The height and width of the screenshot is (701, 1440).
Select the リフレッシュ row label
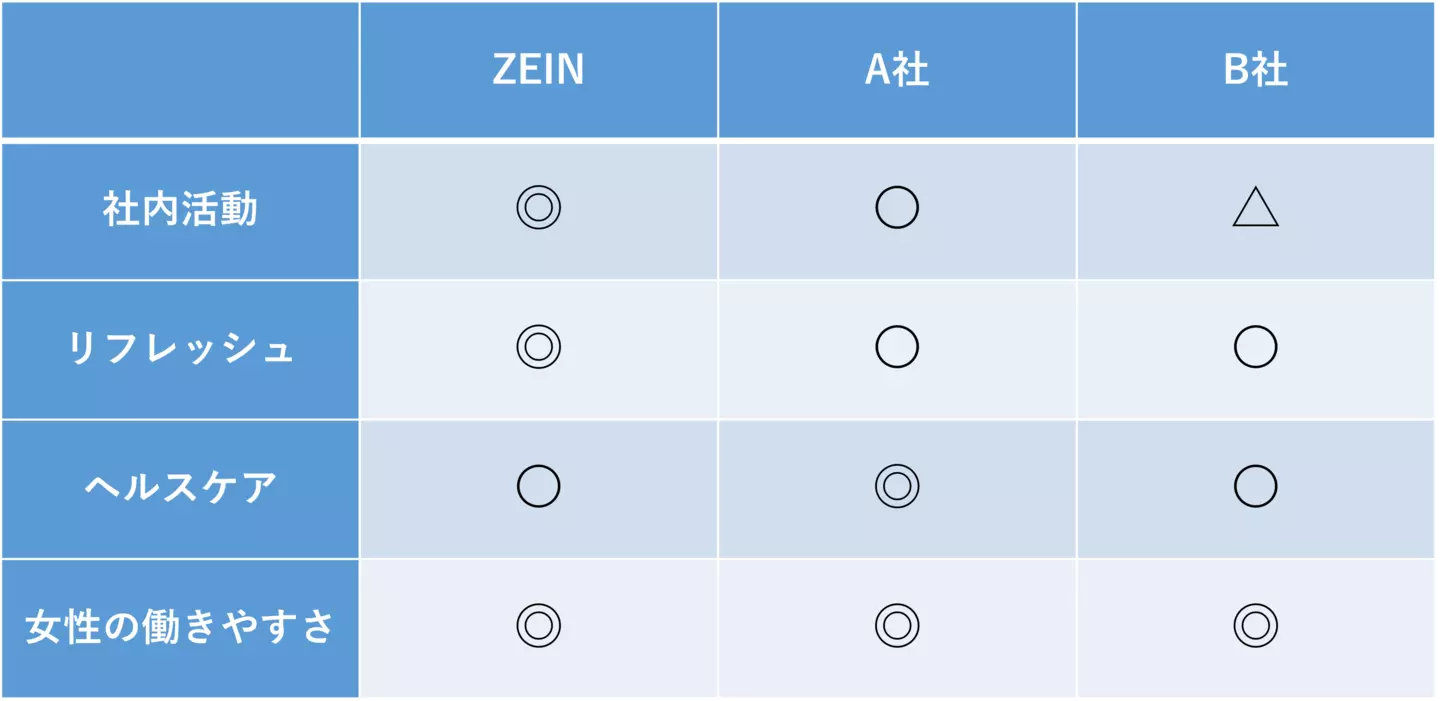[180, 349]
